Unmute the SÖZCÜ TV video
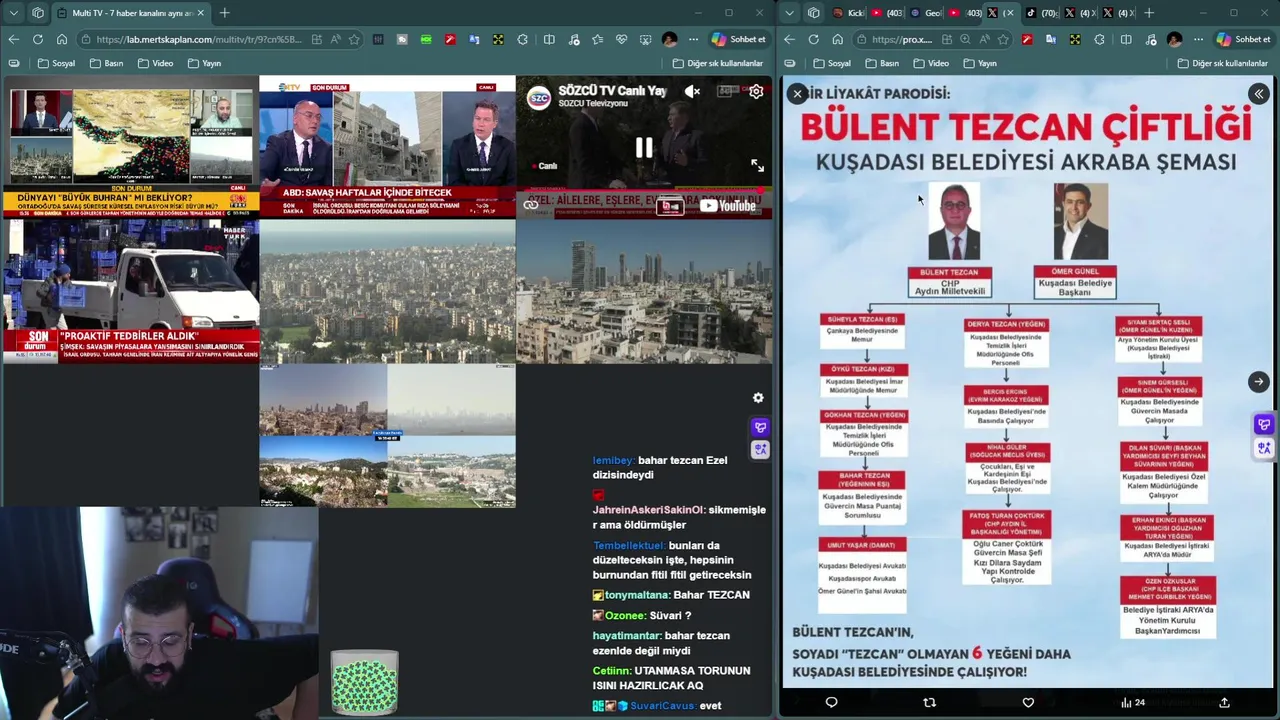Viewport: 1280px width, 720px height. click(x=692, y=91)
